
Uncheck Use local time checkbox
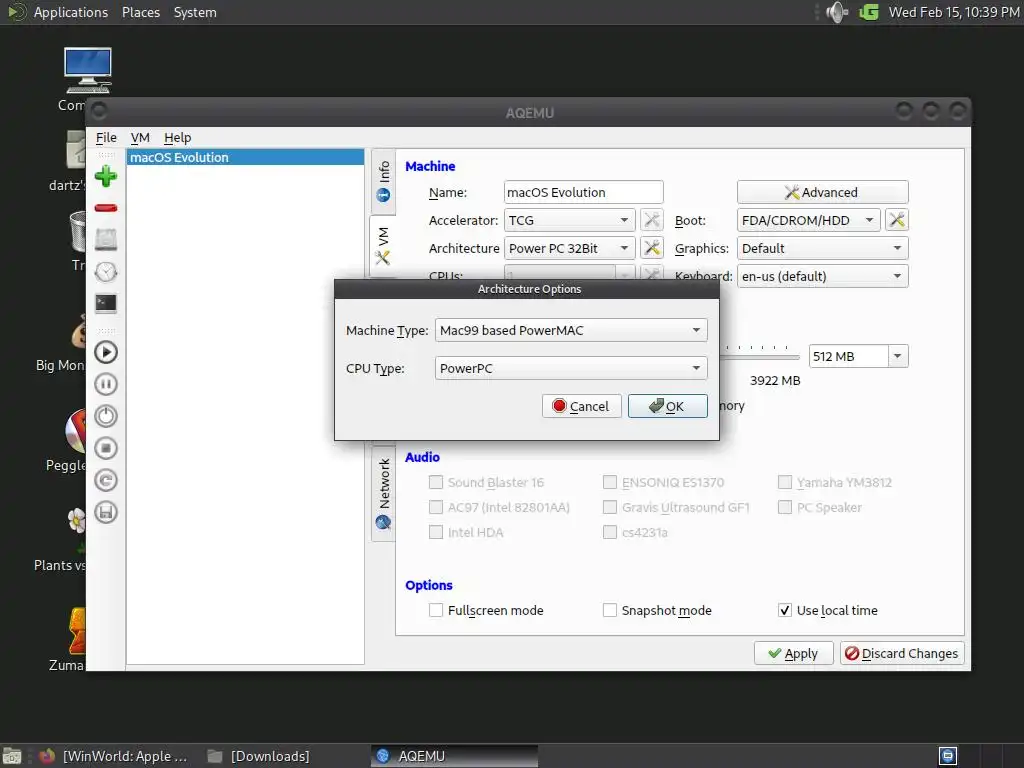[x=785, y=611]
